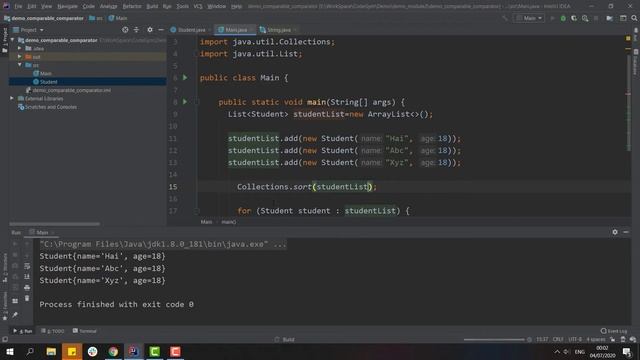The height and width of the screenshot is (360, 640).
Task: Open the TODO tool window tab
Action: [x=53, y=331]
